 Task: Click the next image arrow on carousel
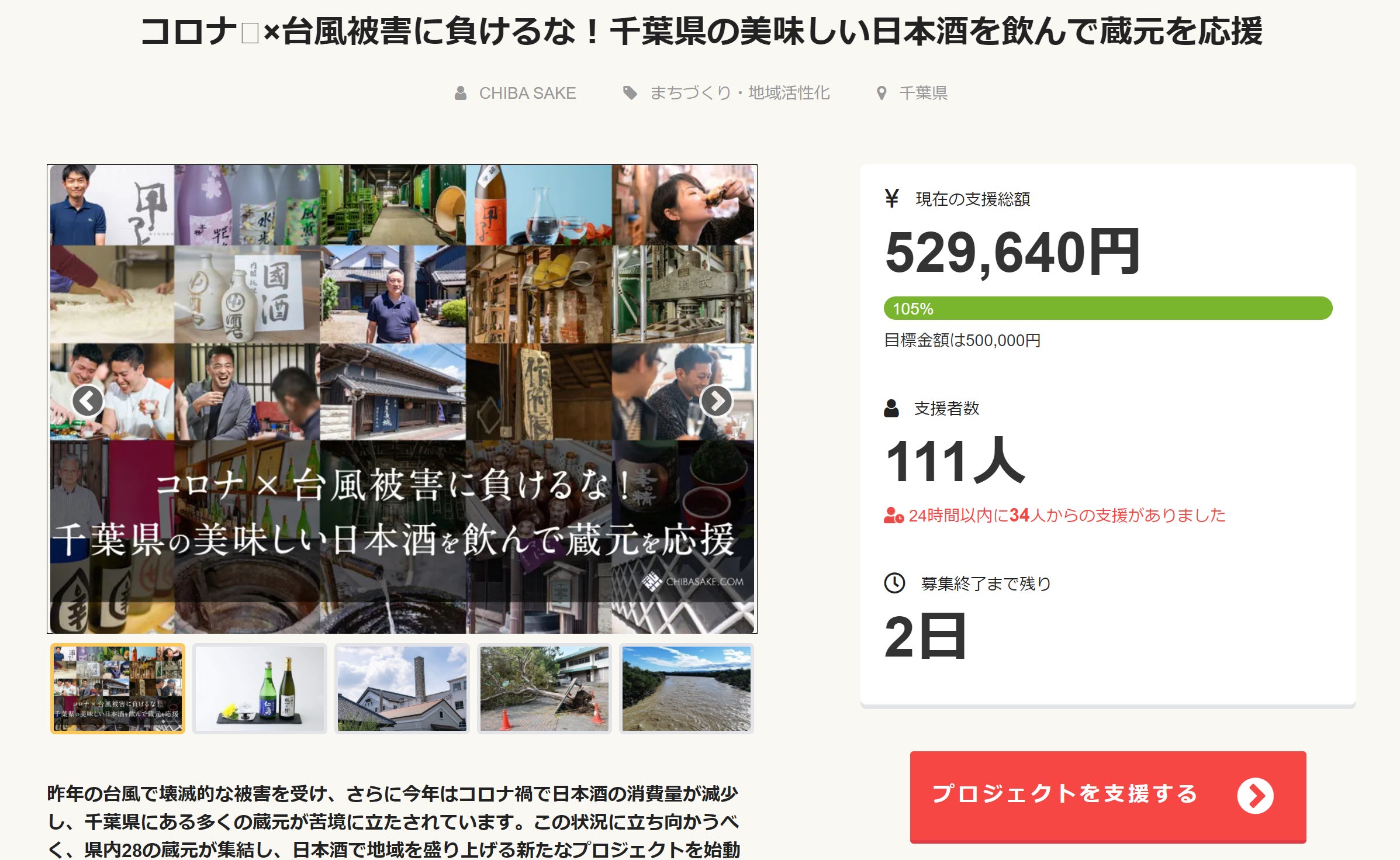click(716, 401)
